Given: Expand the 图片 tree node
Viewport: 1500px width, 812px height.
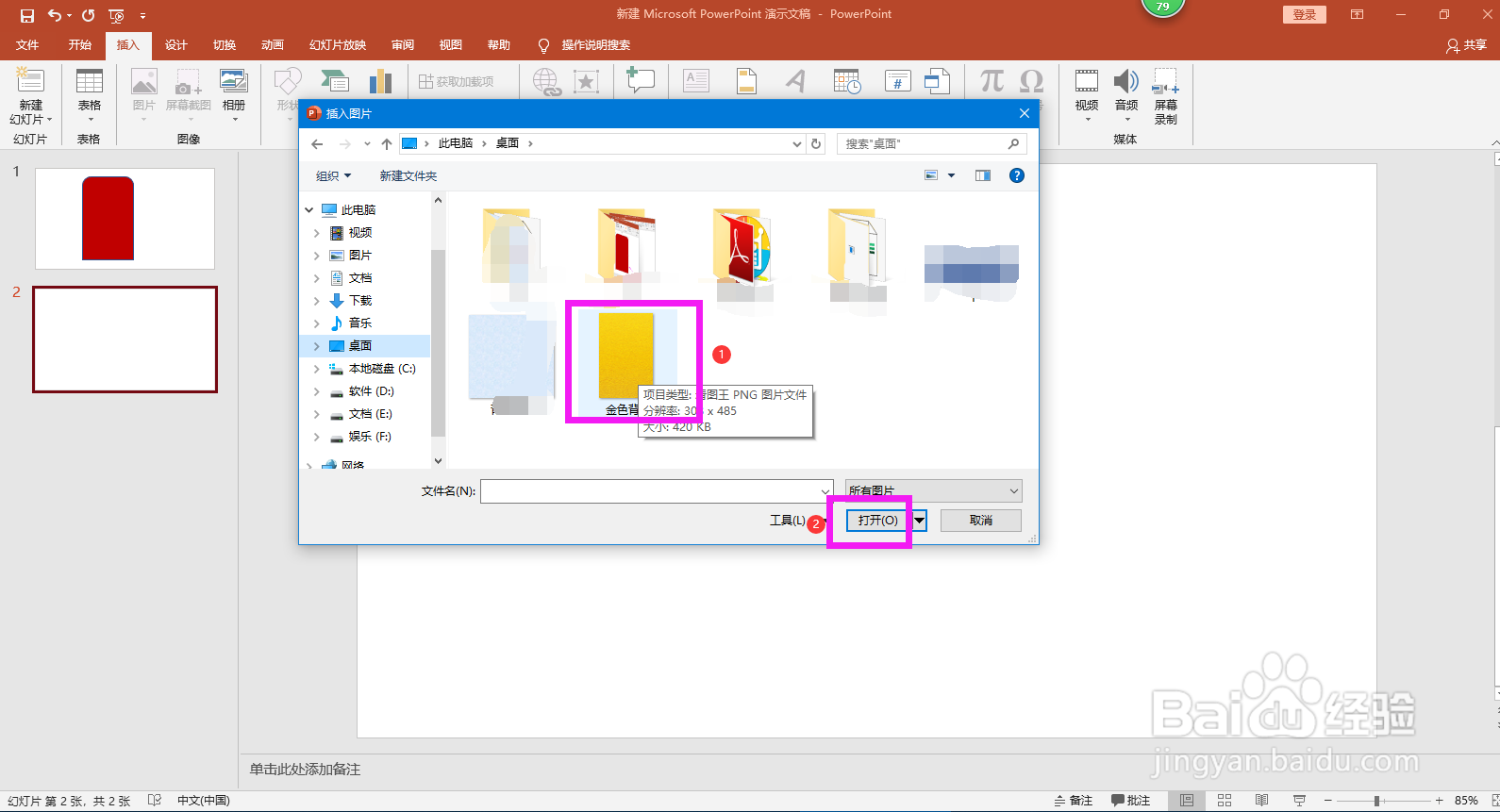Looking at the screenshot, I should (317, 256).
